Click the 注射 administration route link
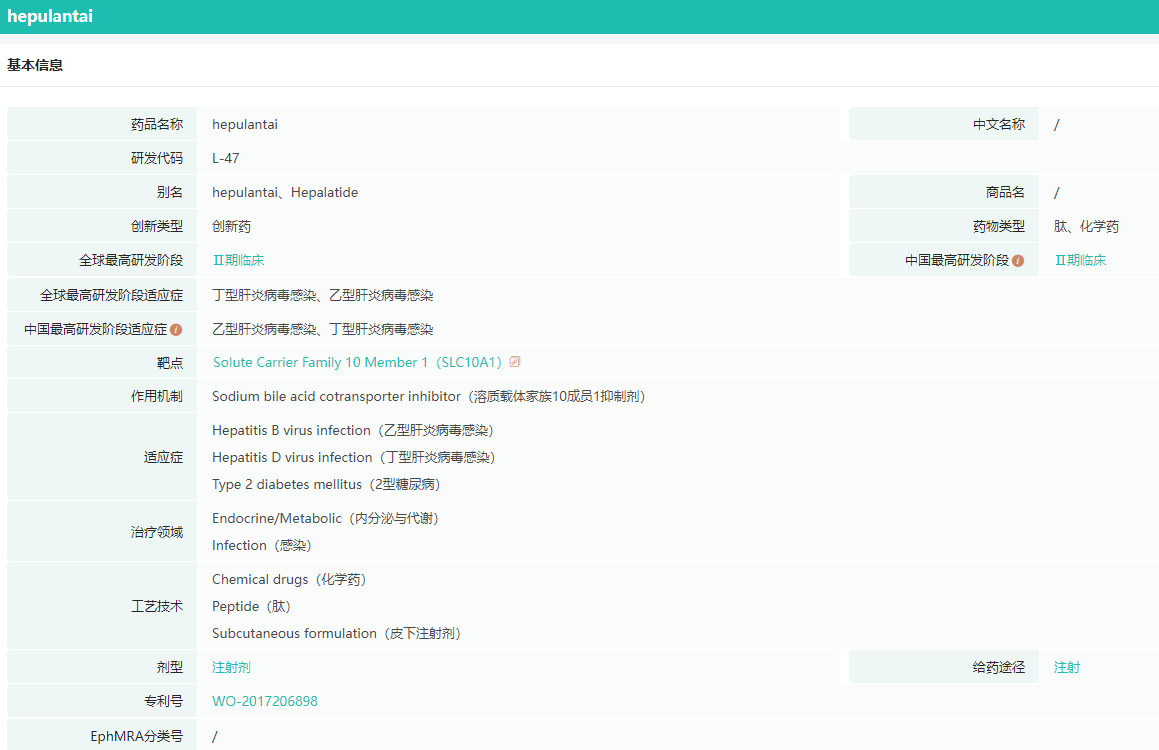Screen dimensions: 1159x750 coord(1067,667)
